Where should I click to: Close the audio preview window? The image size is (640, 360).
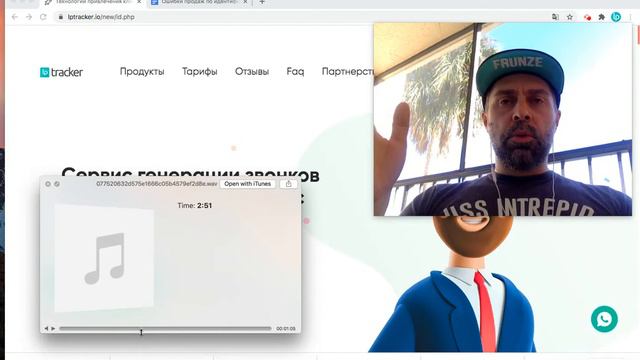point(48,184)
